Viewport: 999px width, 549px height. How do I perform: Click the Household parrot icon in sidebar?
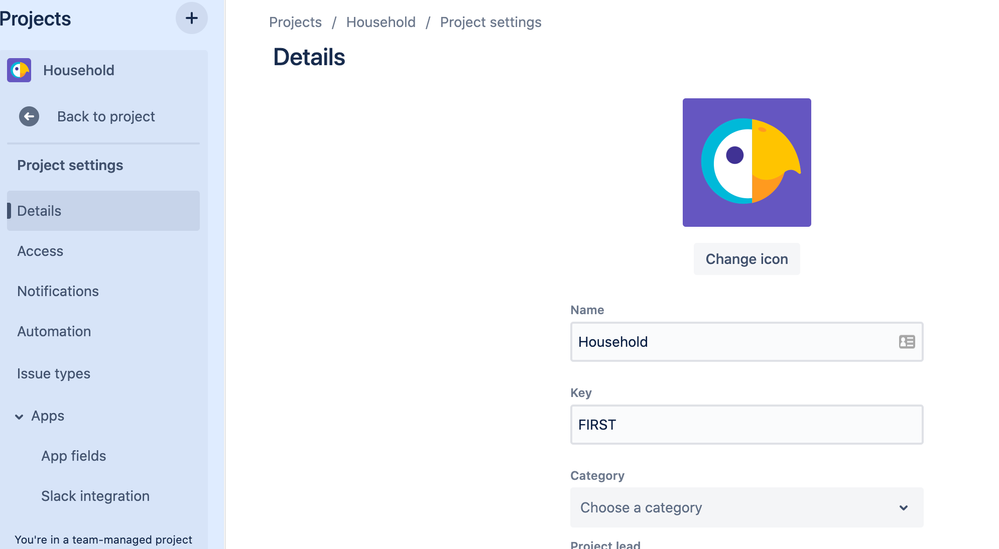pos(19,70)
